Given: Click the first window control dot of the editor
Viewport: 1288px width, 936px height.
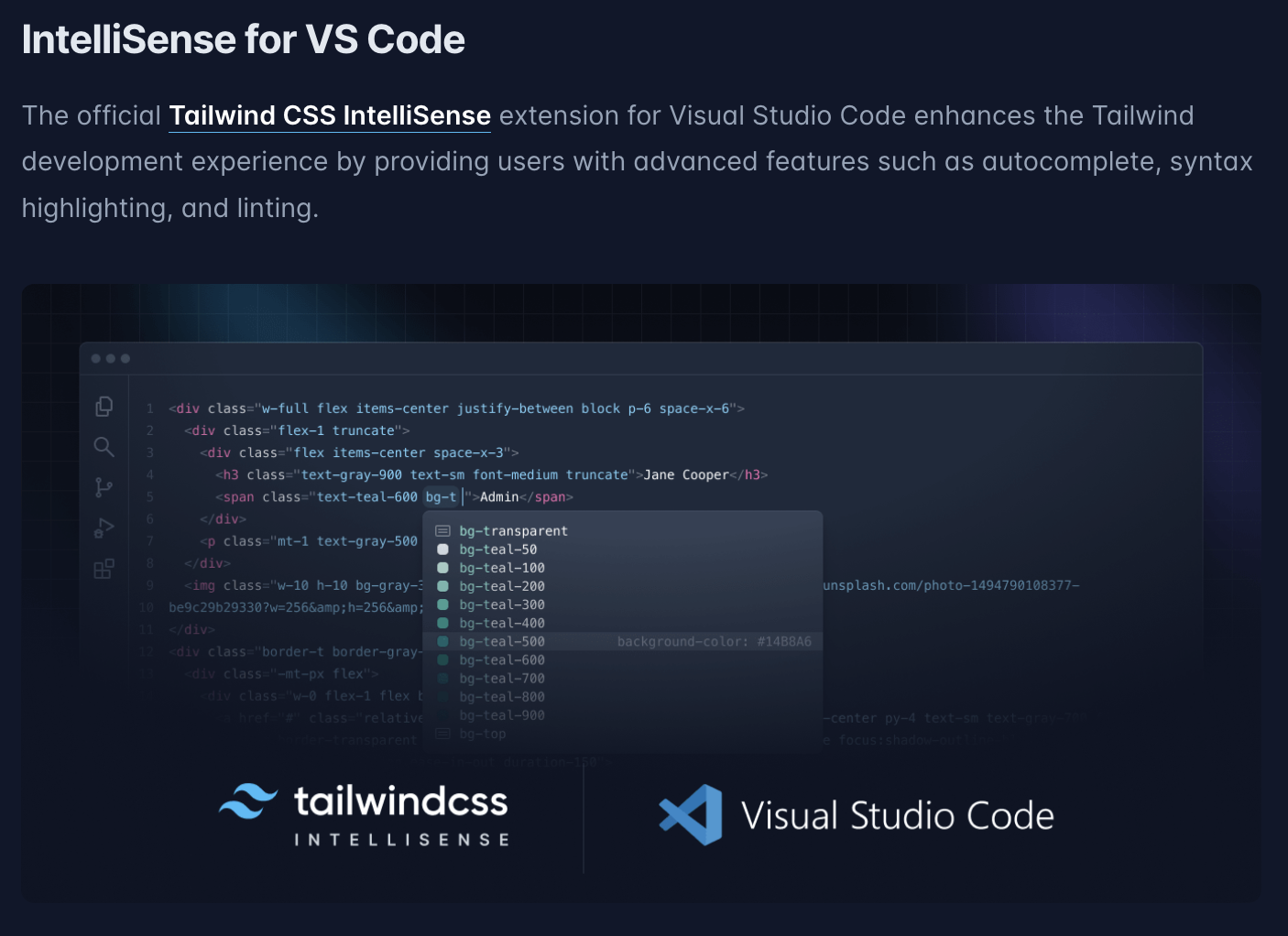Looking at the screenshot, I should click(x=96, y=358).
